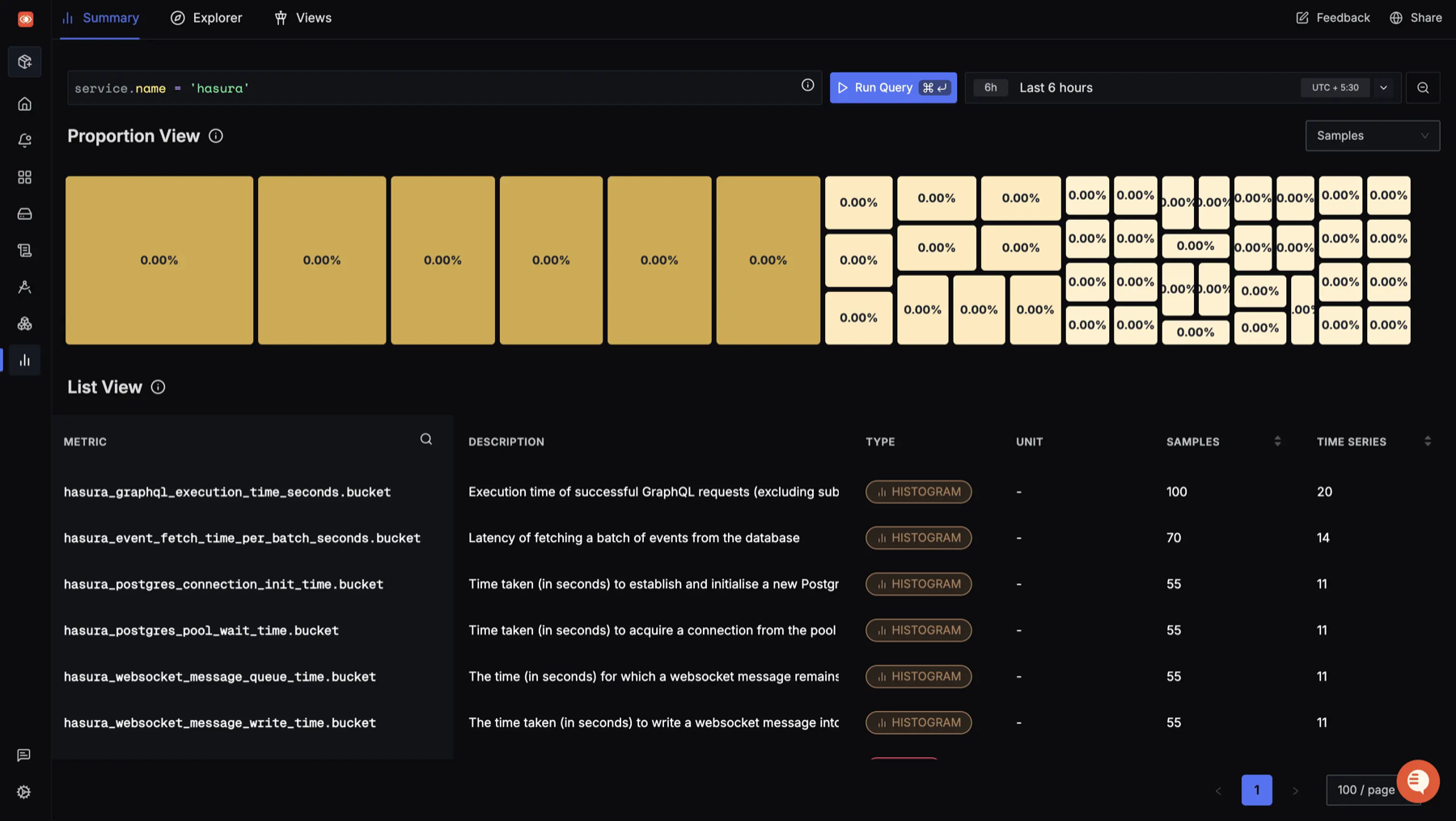This screenshot has height=821, width=1456.
Task: Open the chat messages sidebar icon
Action: [24, 755]
